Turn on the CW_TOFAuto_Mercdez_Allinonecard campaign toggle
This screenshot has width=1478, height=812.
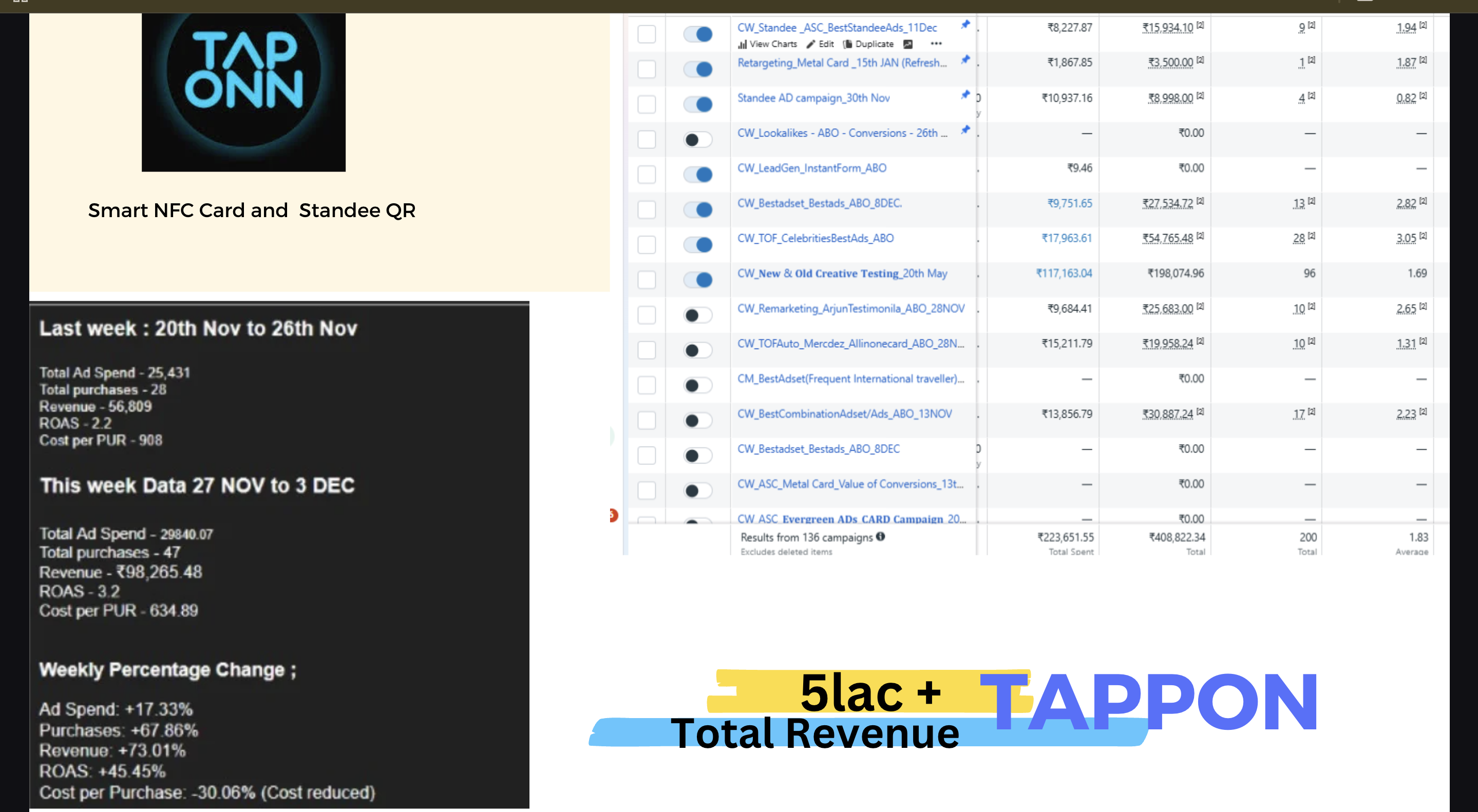click(698, 350)
